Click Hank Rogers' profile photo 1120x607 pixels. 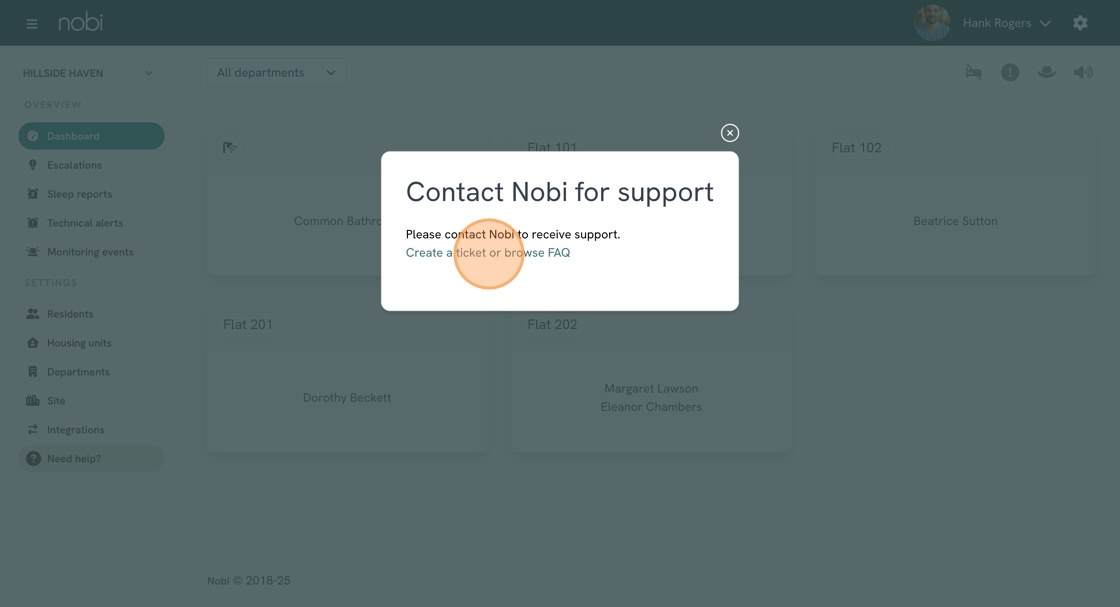(x=932, y=23)
